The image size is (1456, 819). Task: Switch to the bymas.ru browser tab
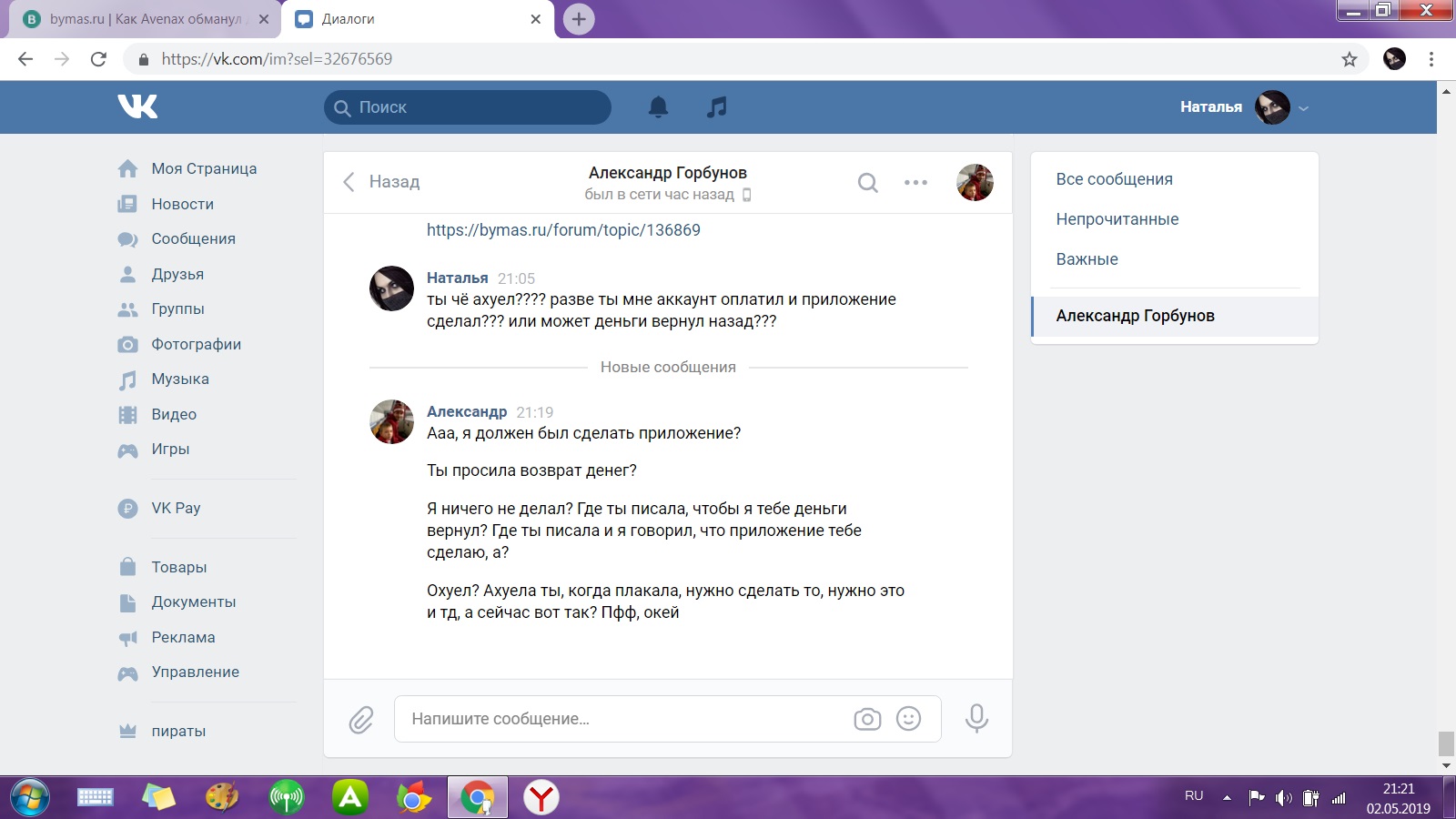[146, 19]
